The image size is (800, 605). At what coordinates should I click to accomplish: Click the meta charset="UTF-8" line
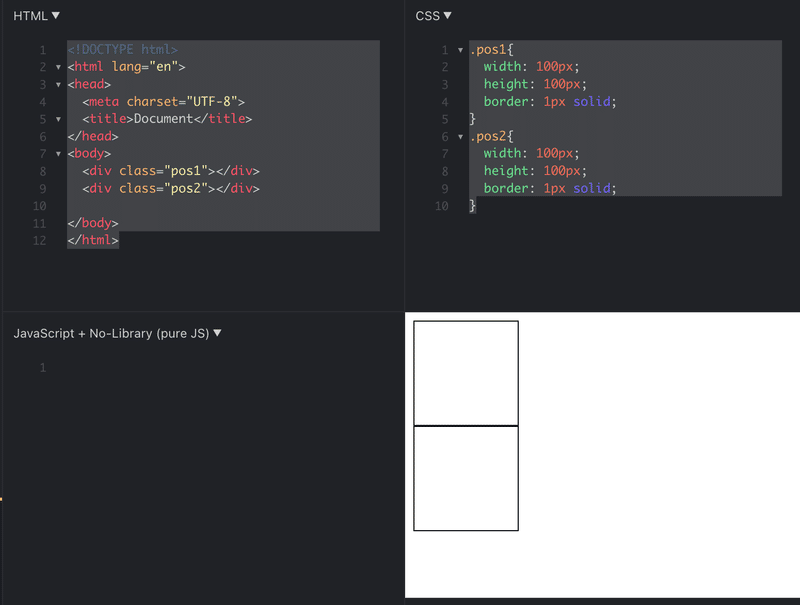(x=164, y=102)
